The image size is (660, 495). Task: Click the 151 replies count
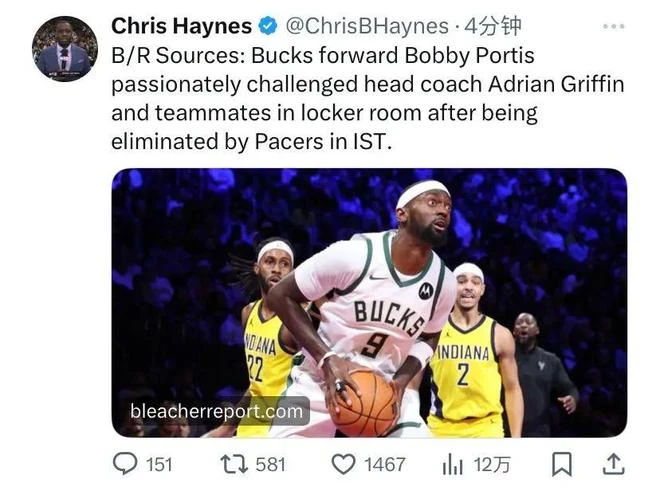(159, 465)
